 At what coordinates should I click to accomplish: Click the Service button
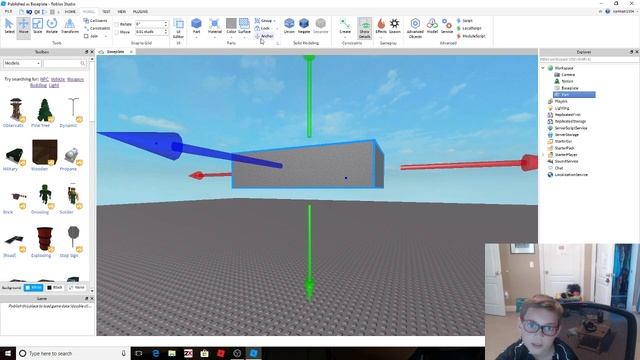447,27
